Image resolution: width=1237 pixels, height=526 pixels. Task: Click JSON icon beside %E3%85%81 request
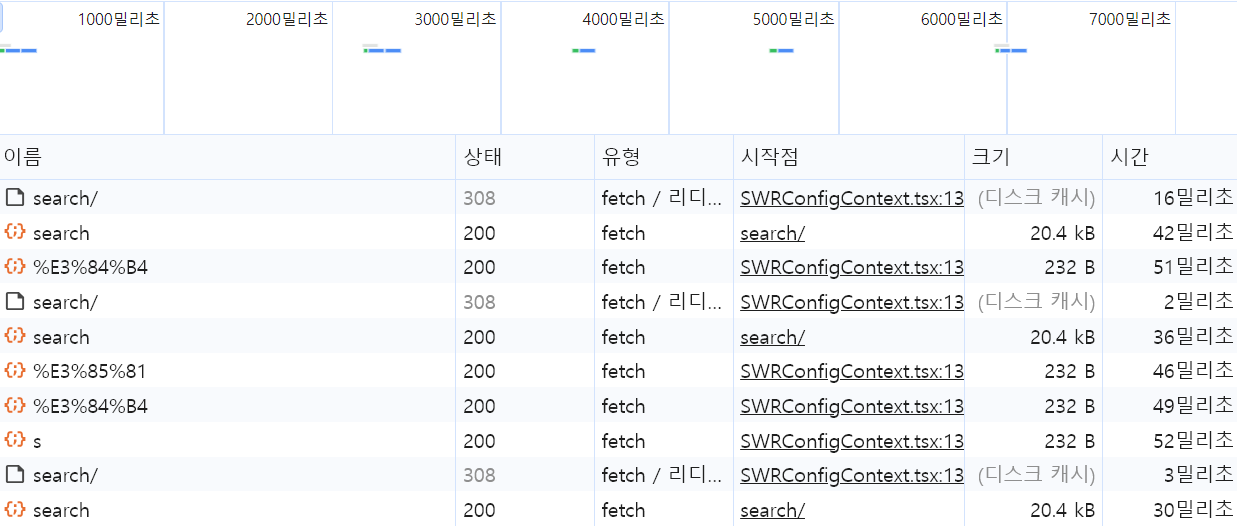click(x=15, y=371)
